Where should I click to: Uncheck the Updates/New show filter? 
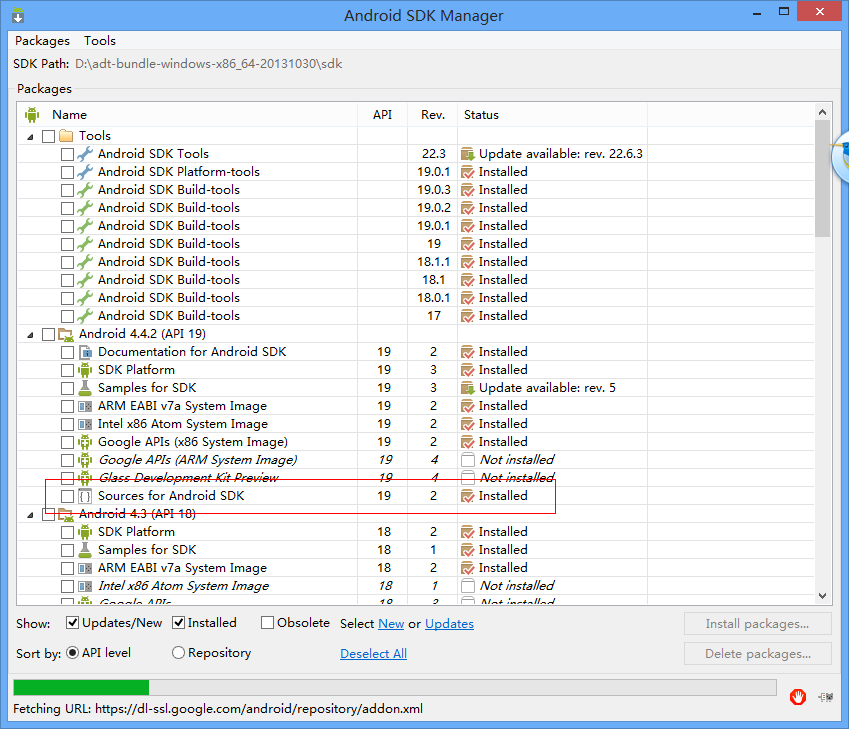pos(72,623)
